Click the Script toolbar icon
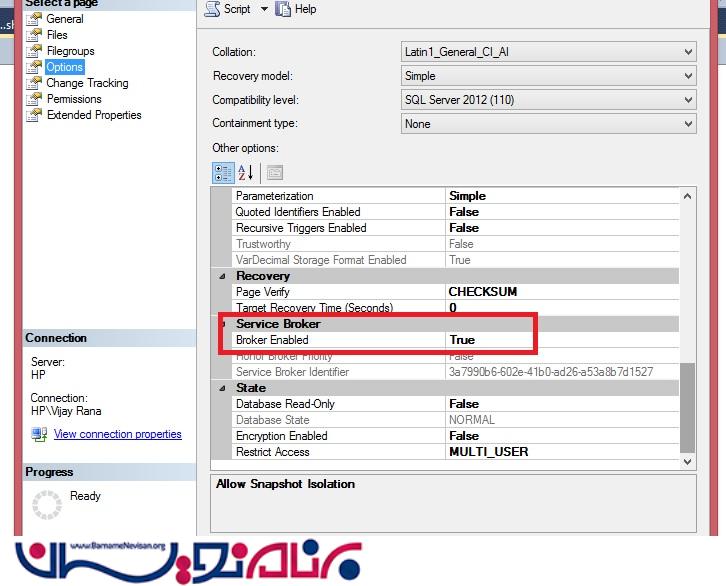 click(212, 9)
